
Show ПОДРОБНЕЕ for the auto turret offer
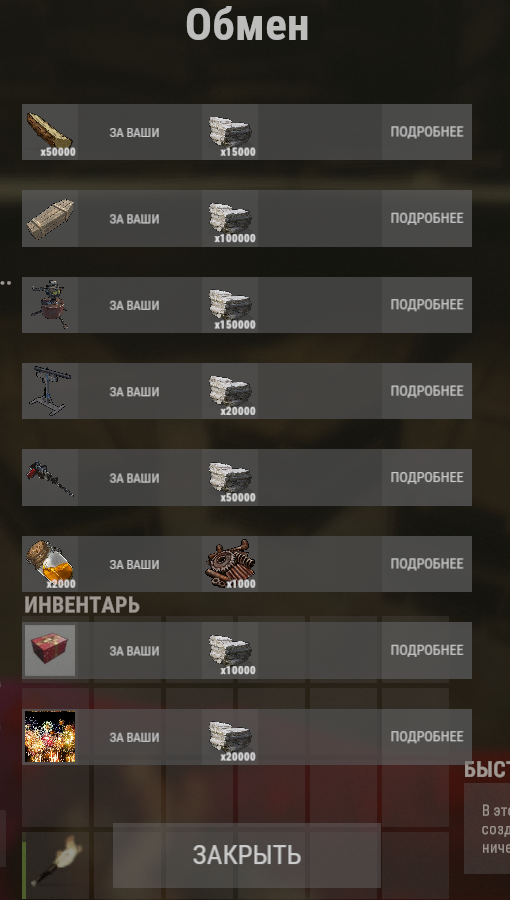point(427,305)
